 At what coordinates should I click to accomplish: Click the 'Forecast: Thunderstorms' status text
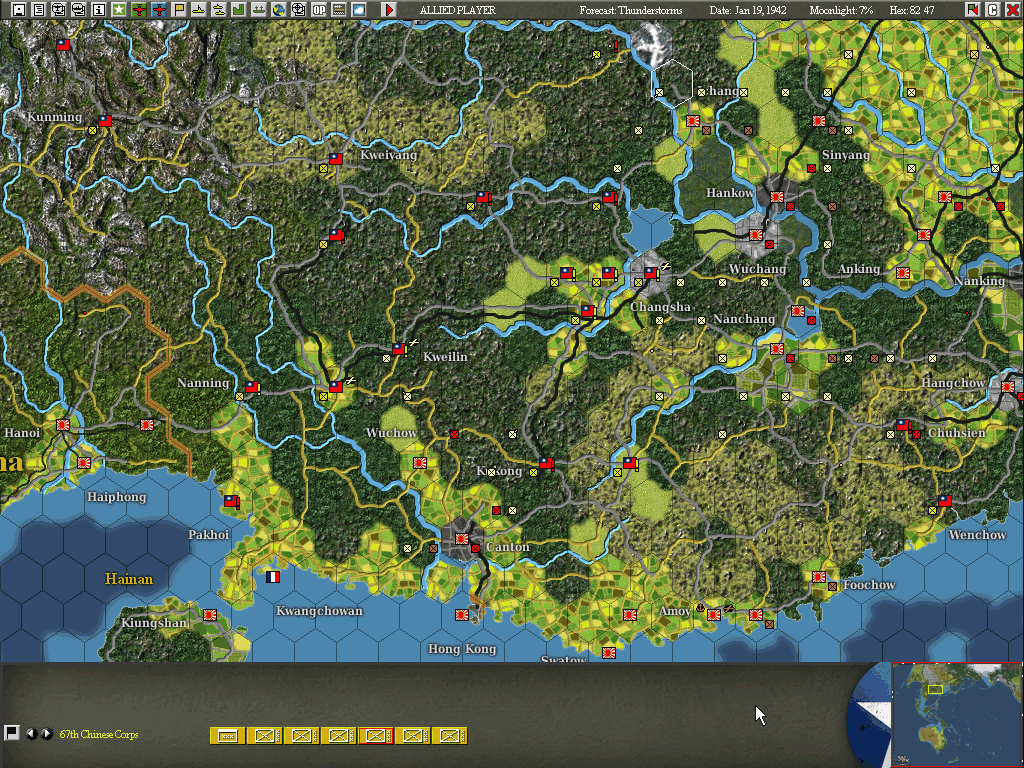tap(631, 10)
